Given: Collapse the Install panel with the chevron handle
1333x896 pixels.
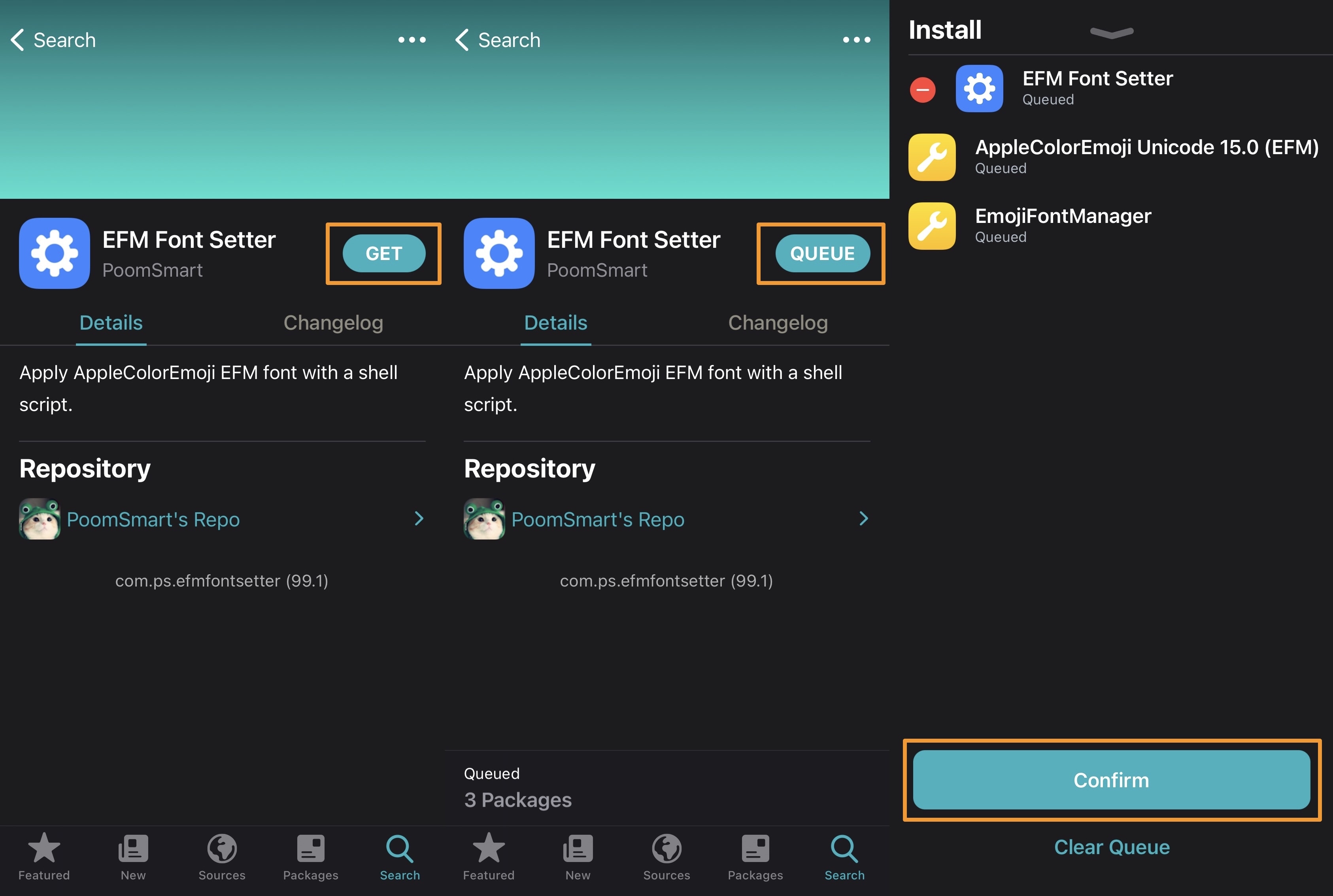Looking at the screenshot, I should (1111, 32).
